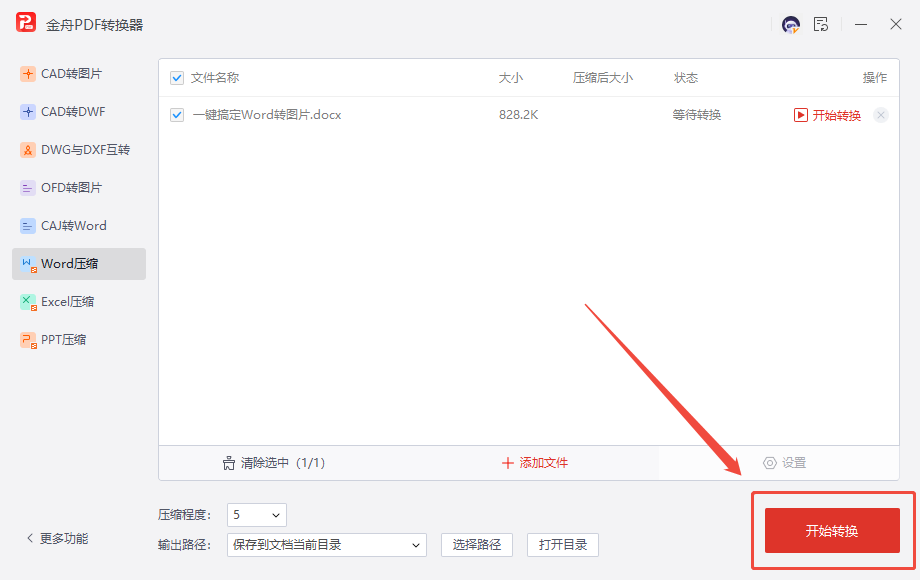Viewport: 920px width, 580px height.
Task: Uncheck the 一键搞定Word转图片.docx file checkbox
Action: (177, 115)
